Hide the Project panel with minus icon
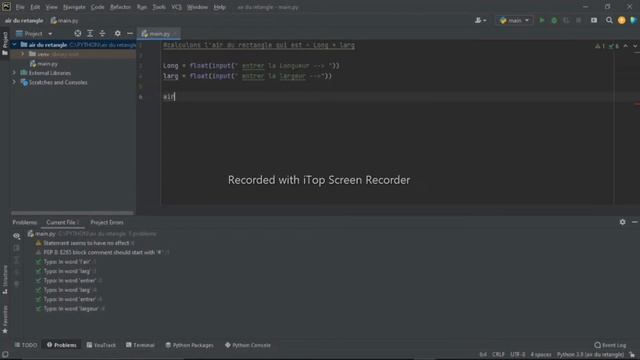Image resolution: width=640 pixels, height=360 pixels. (x=130, y=33)
